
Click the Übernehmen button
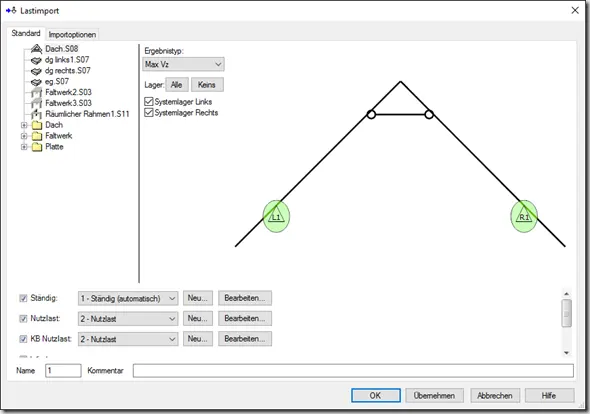point(434,396)
